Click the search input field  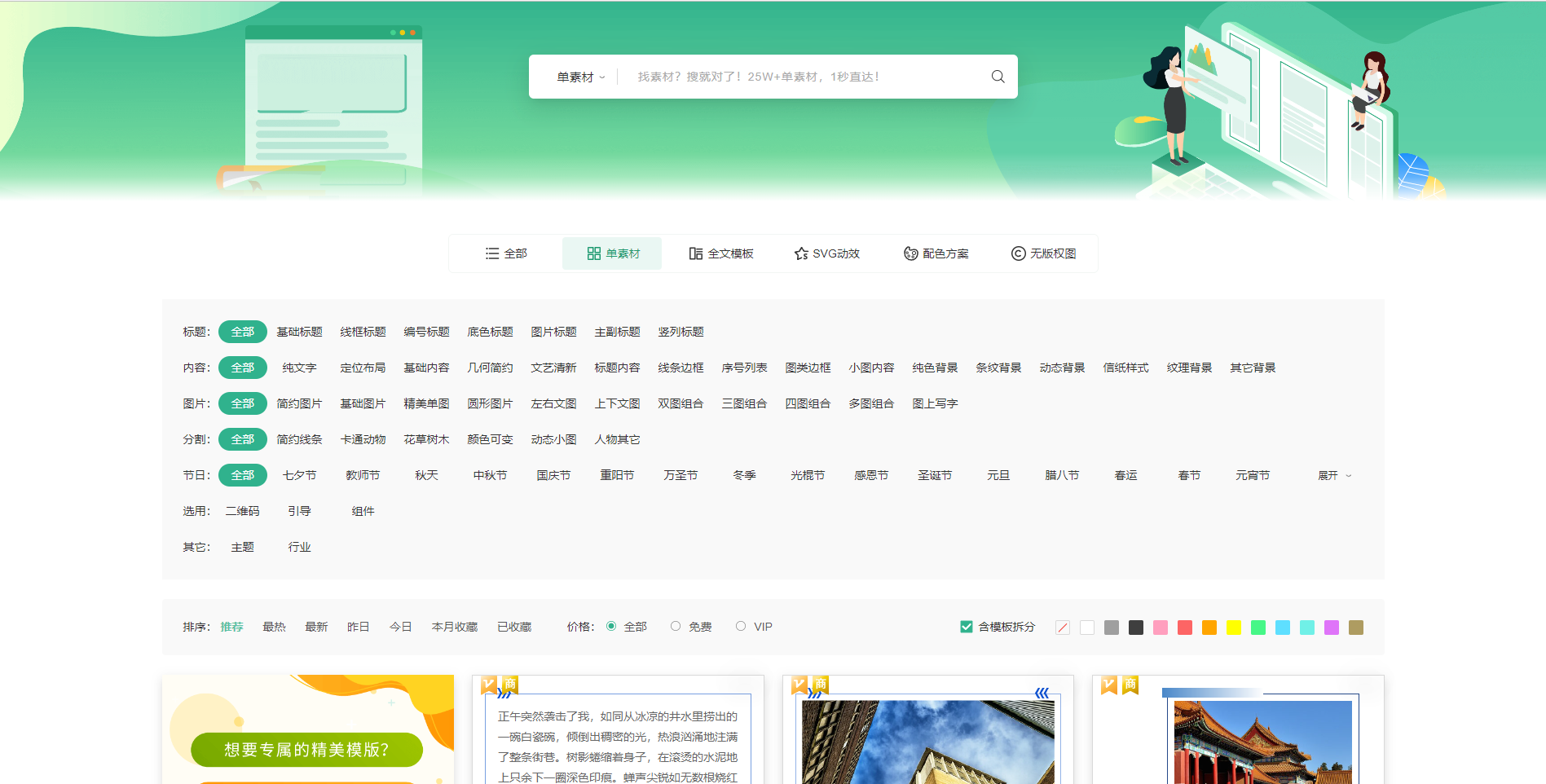799,77
